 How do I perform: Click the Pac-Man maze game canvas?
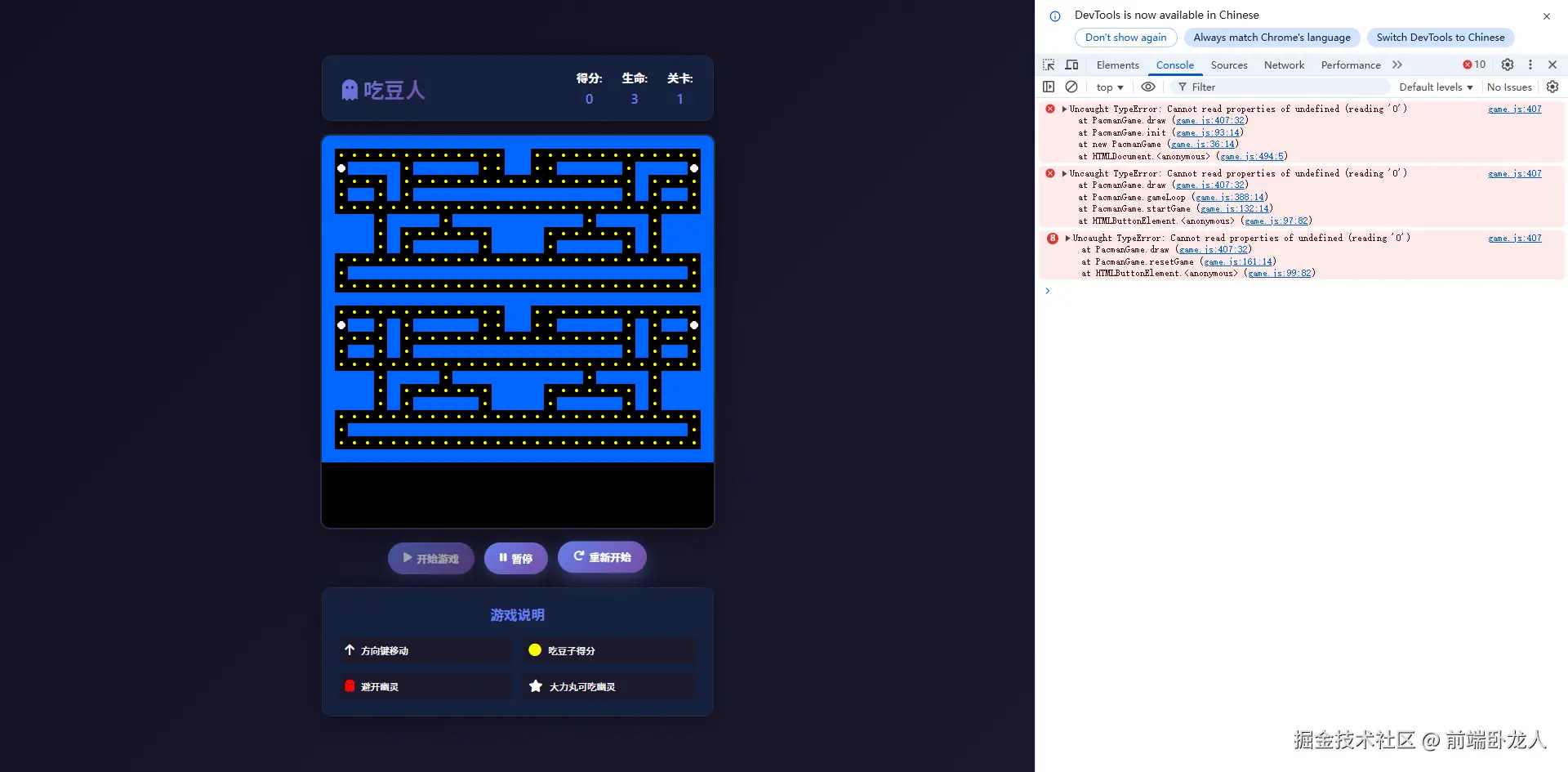(518, 332)
